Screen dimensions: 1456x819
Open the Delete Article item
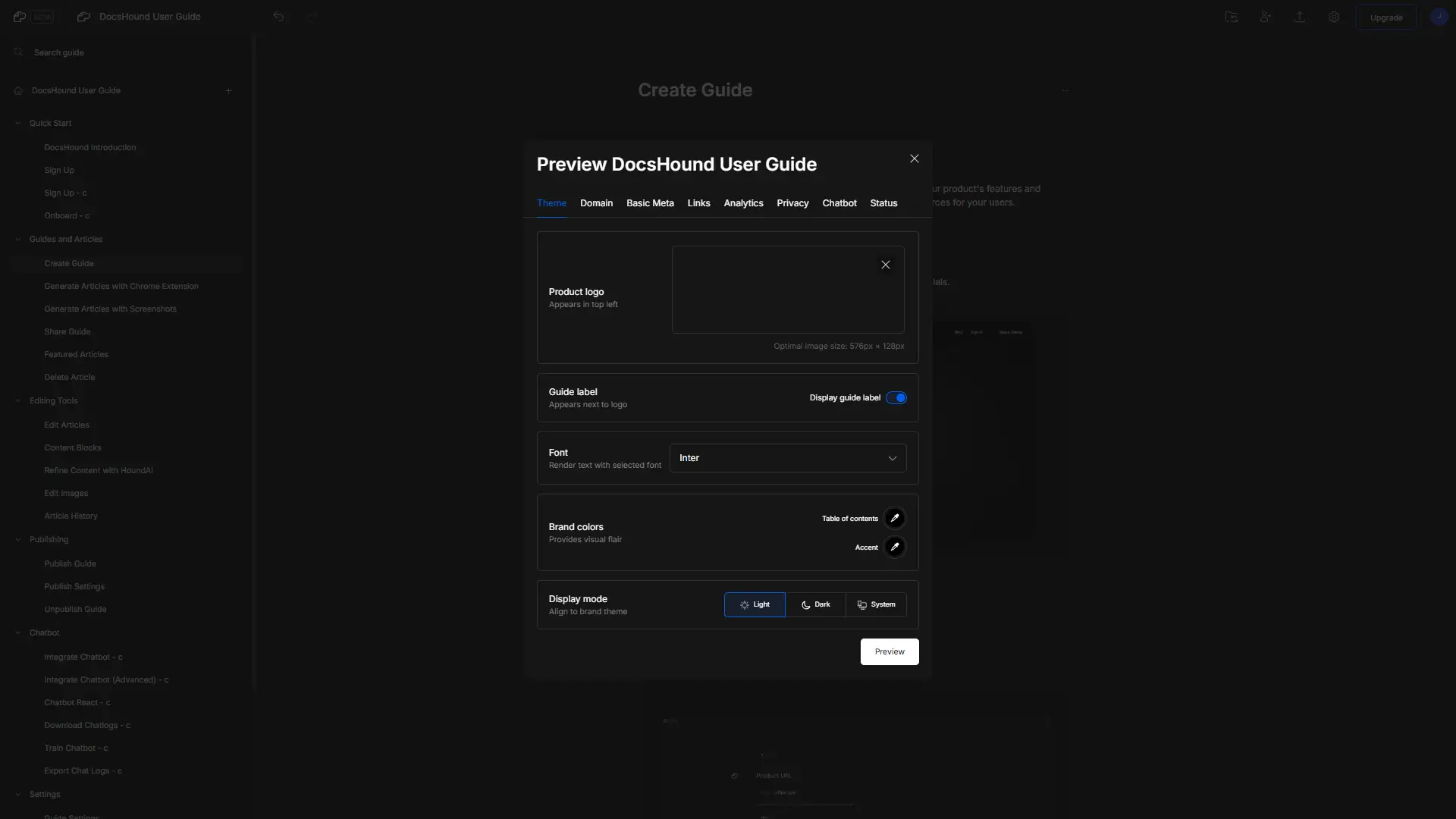pos(70,378)
